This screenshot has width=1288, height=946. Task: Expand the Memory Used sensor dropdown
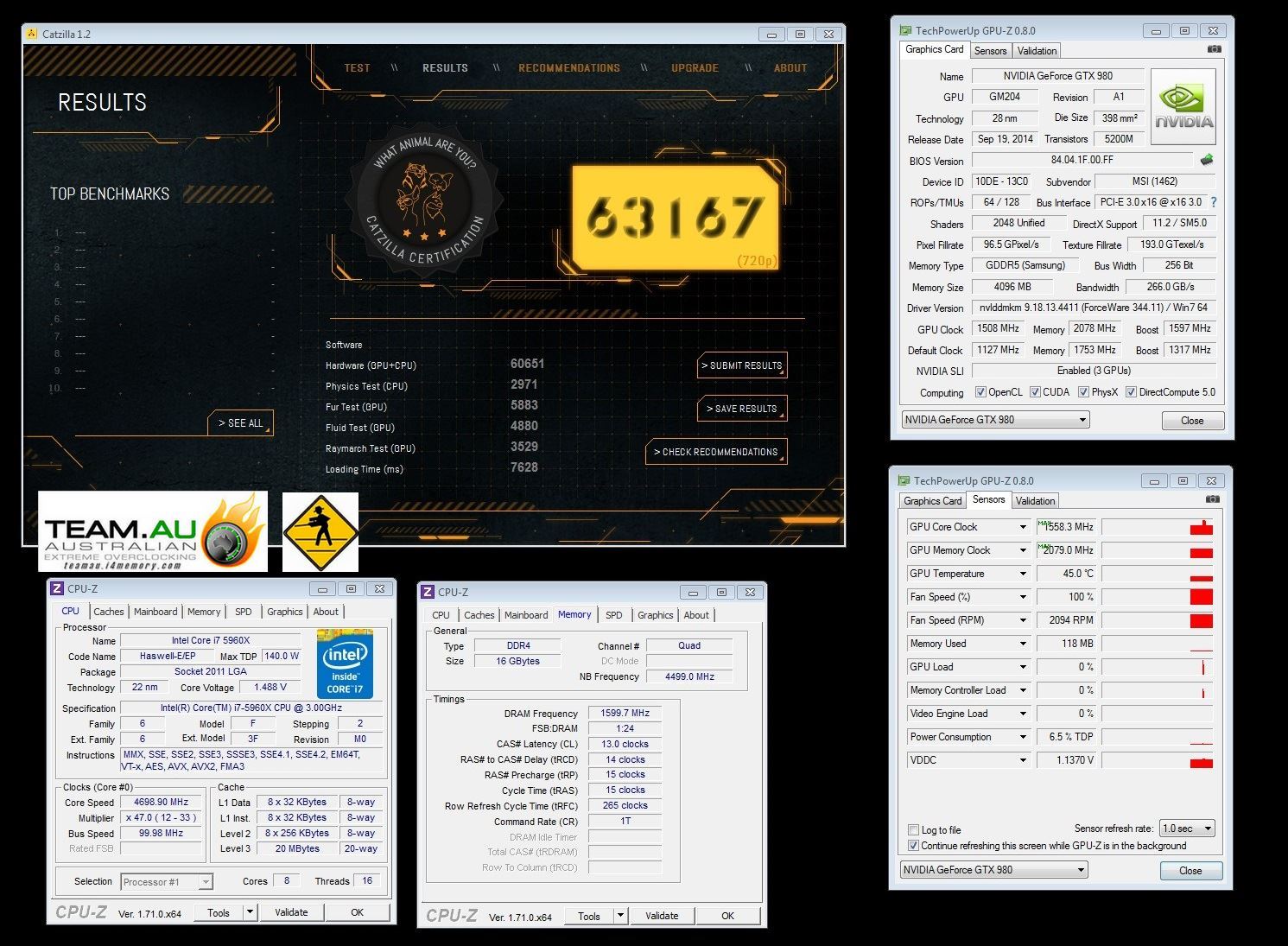pos(1023,644)
